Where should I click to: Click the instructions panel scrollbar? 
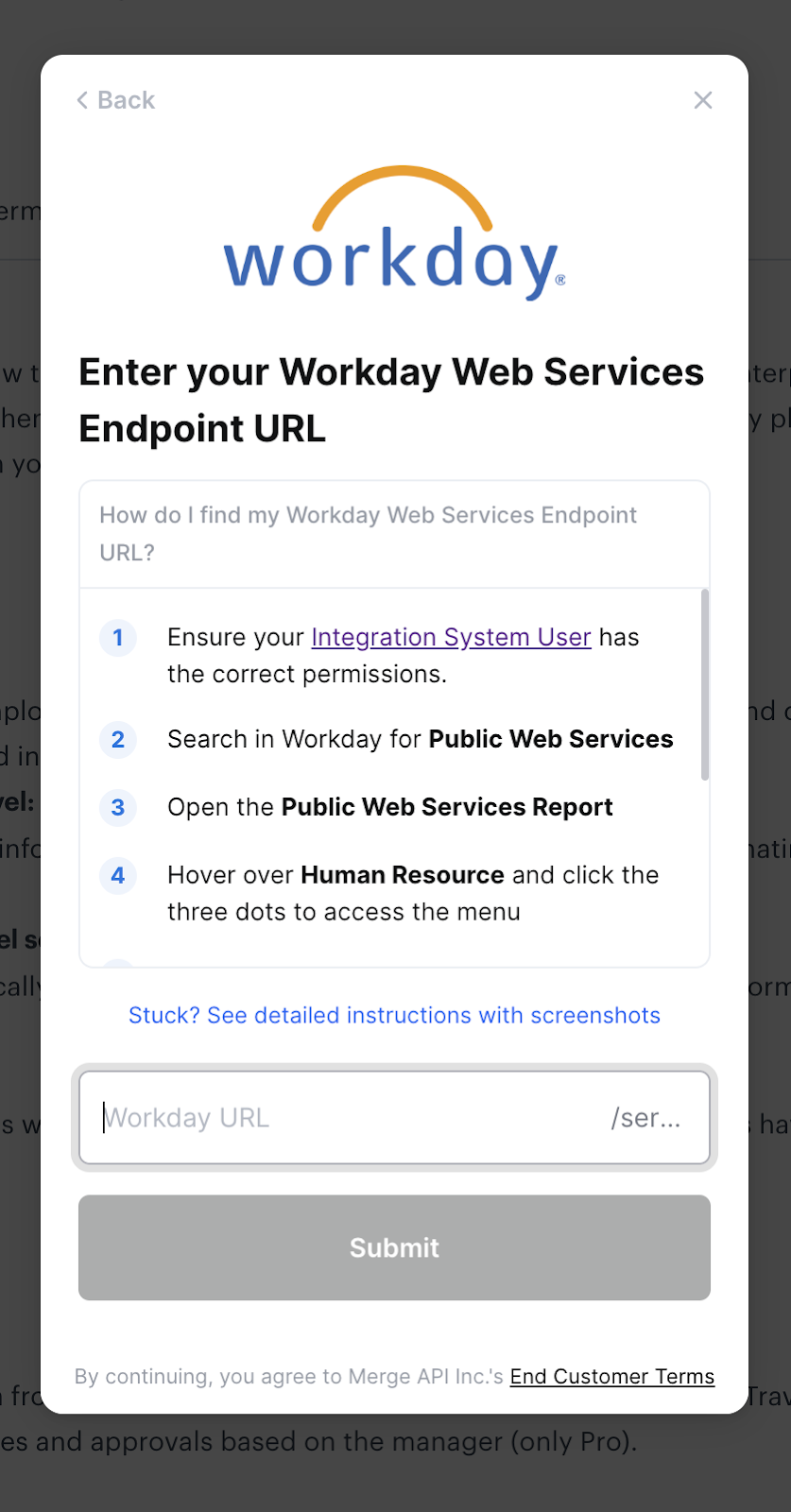click(705, 685)
